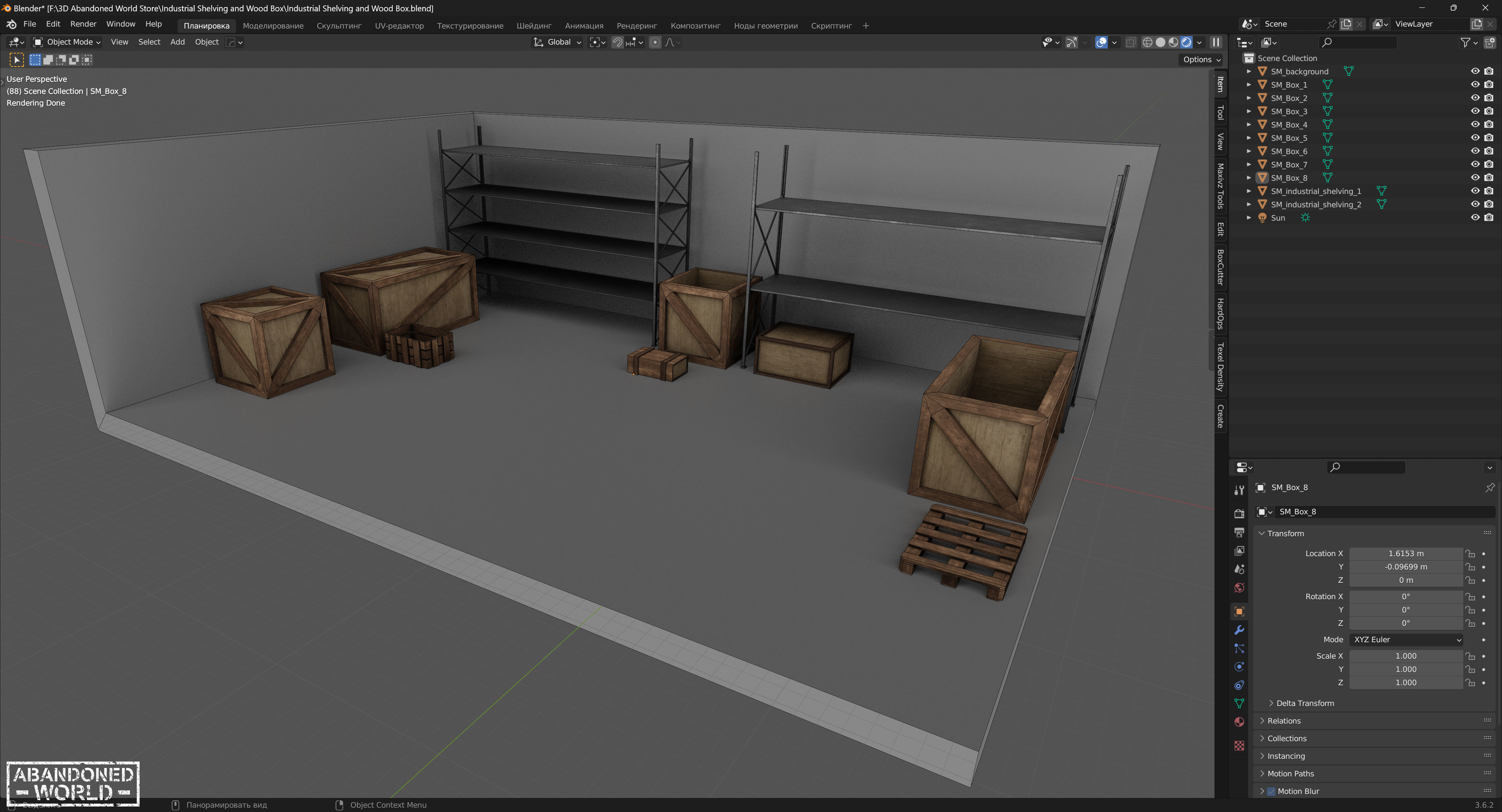Open the Render properties tab
Image resolution: width=1502 pixels, height=812 pixels.
(x=1239, y=514)
